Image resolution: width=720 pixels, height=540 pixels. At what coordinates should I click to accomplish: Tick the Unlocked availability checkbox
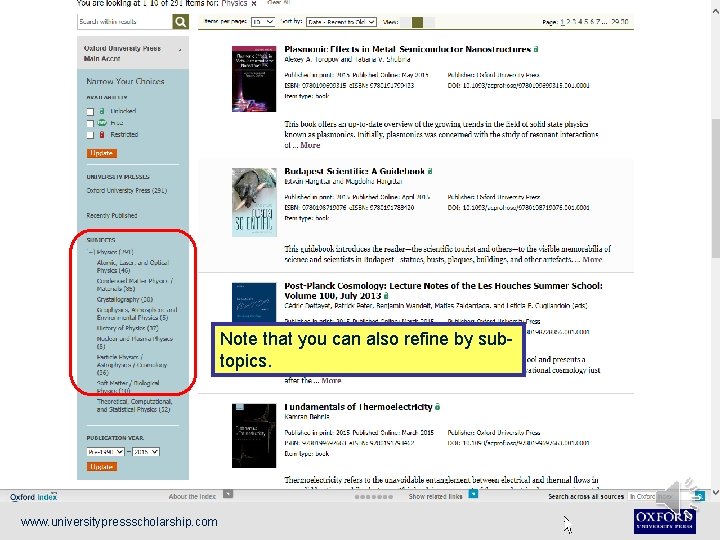(90, 112)
